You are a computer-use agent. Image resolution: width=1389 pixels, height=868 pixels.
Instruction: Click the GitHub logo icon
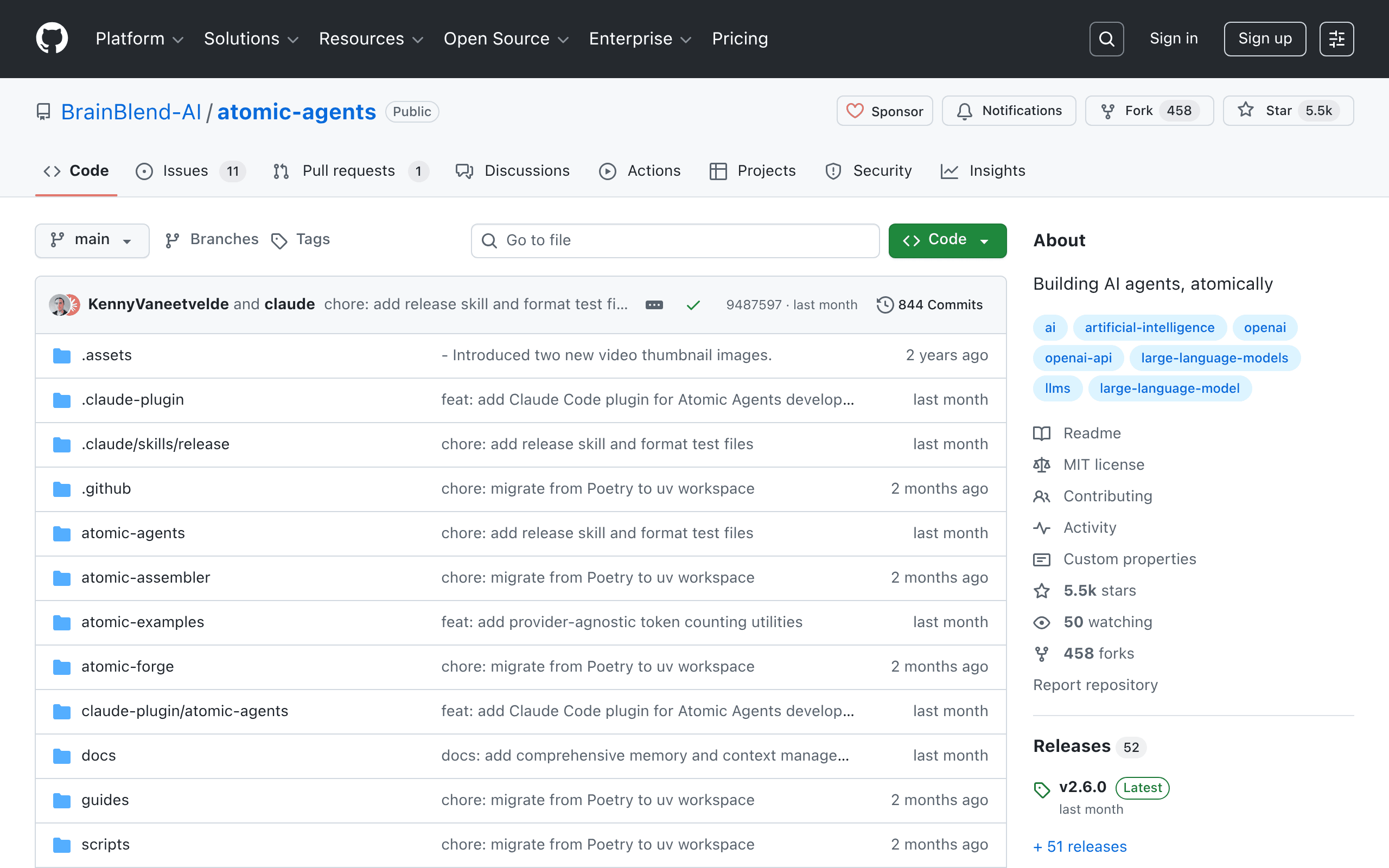[x=52, y=39]
